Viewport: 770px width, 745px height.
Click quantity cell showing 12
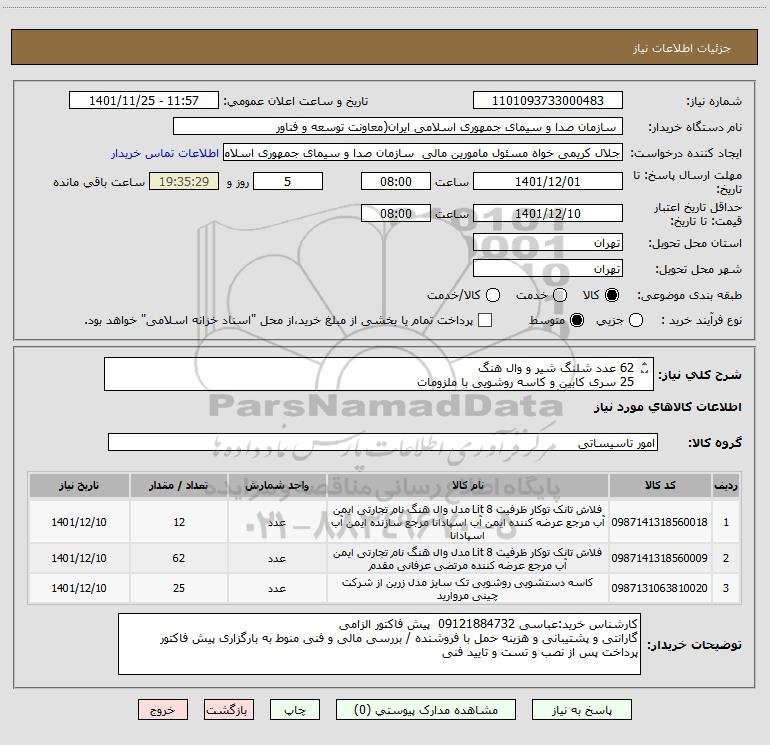coord(179,522)
